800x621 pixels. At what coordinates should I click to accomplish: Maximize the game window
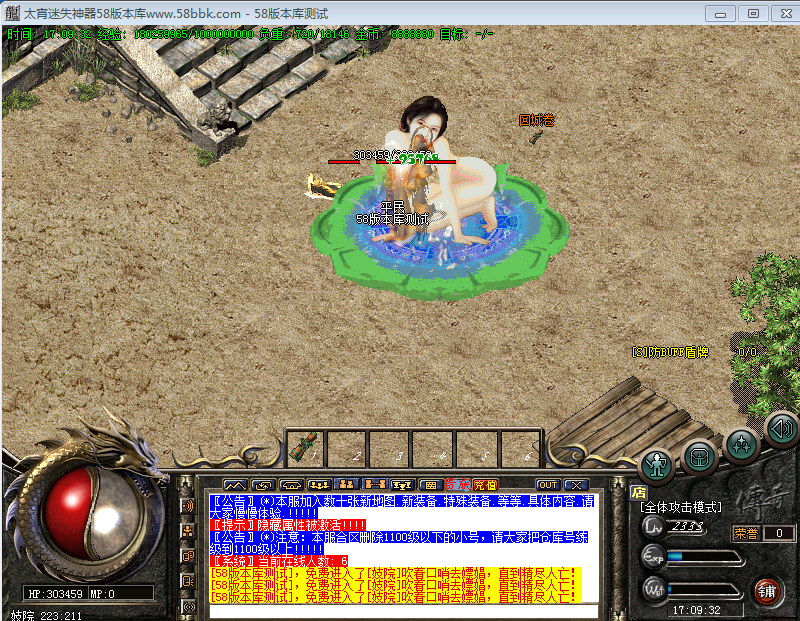pyautogui.click(x=753, y=14)
